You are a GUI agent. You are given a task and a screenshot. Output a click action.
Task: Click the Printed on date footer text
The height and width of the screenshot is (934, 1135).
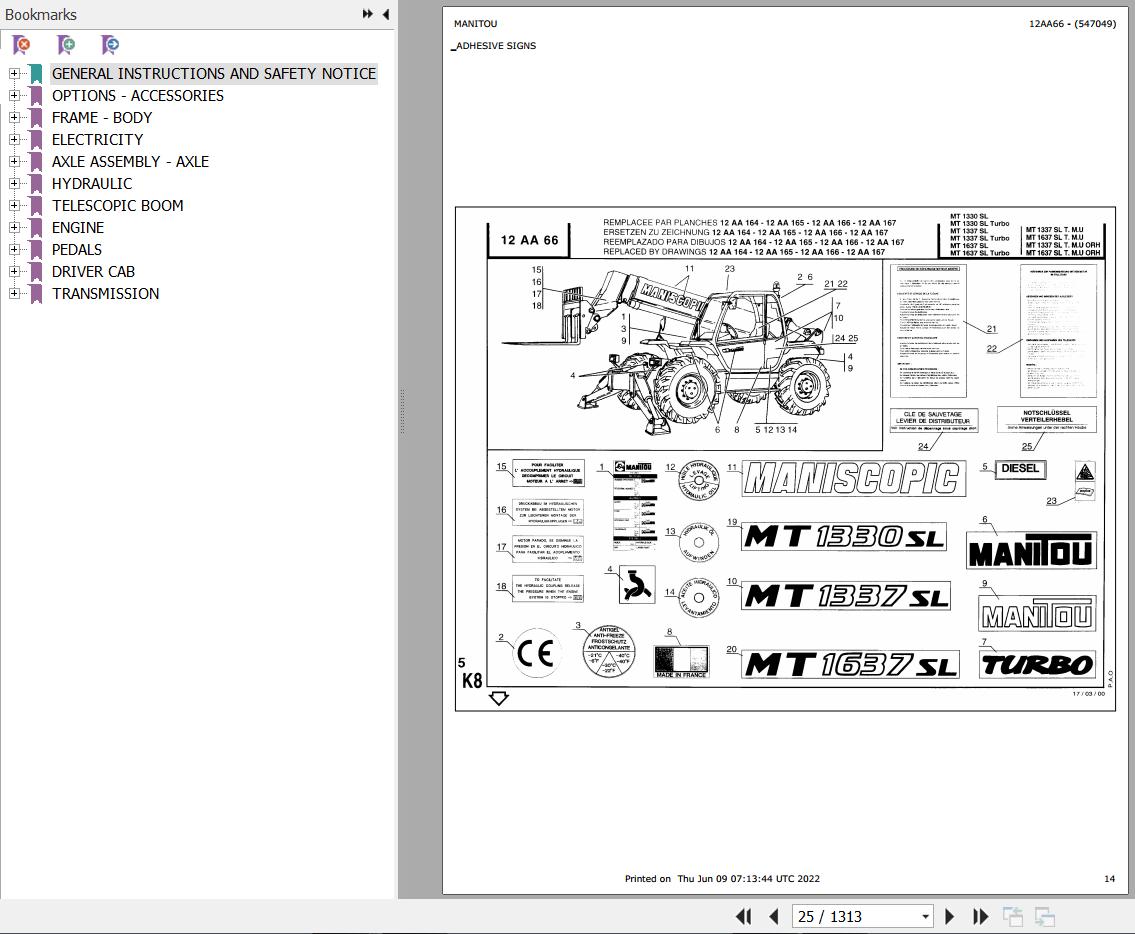[722, 878]
